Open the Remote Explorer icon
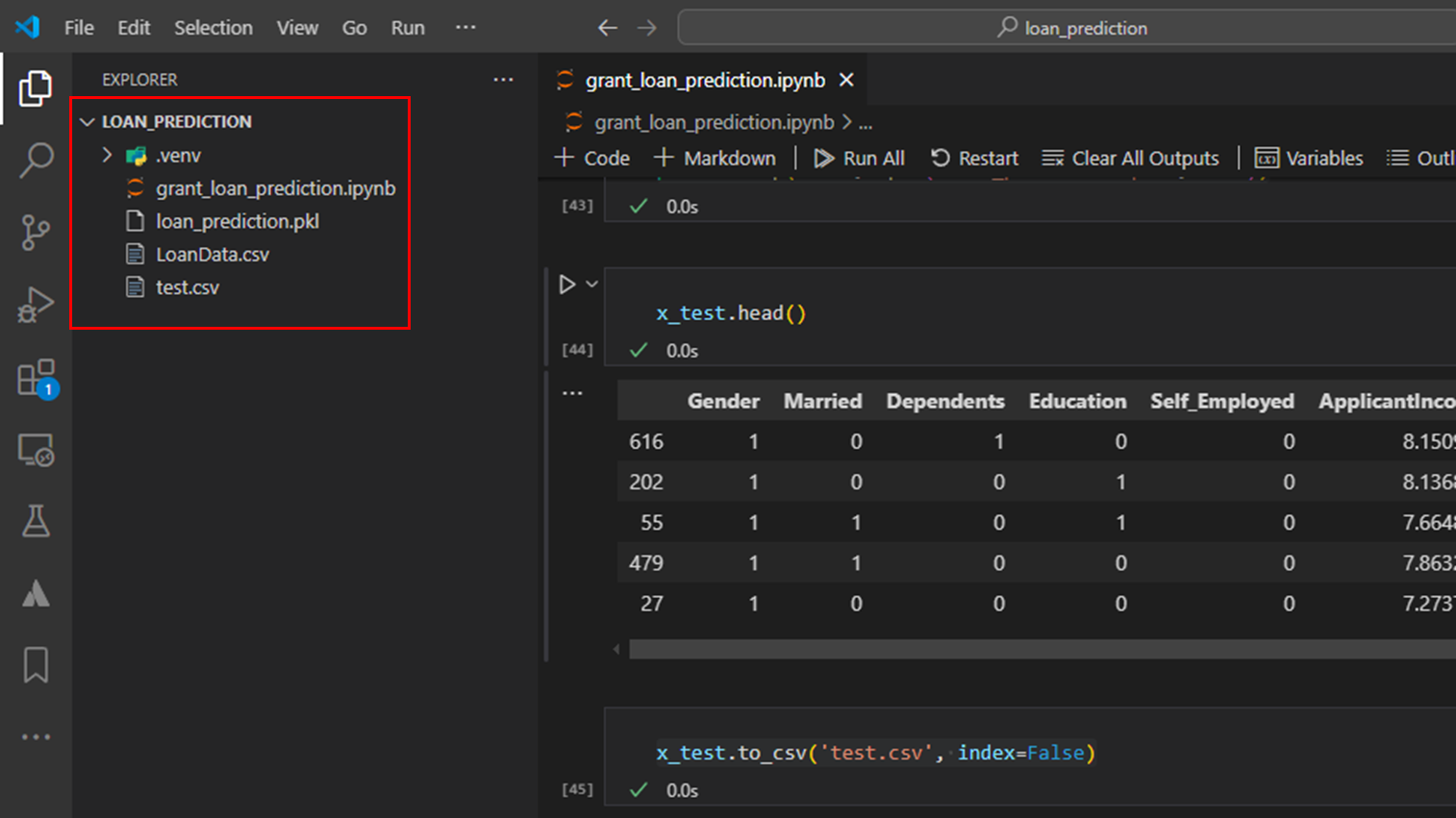 (x=36, y=448)
